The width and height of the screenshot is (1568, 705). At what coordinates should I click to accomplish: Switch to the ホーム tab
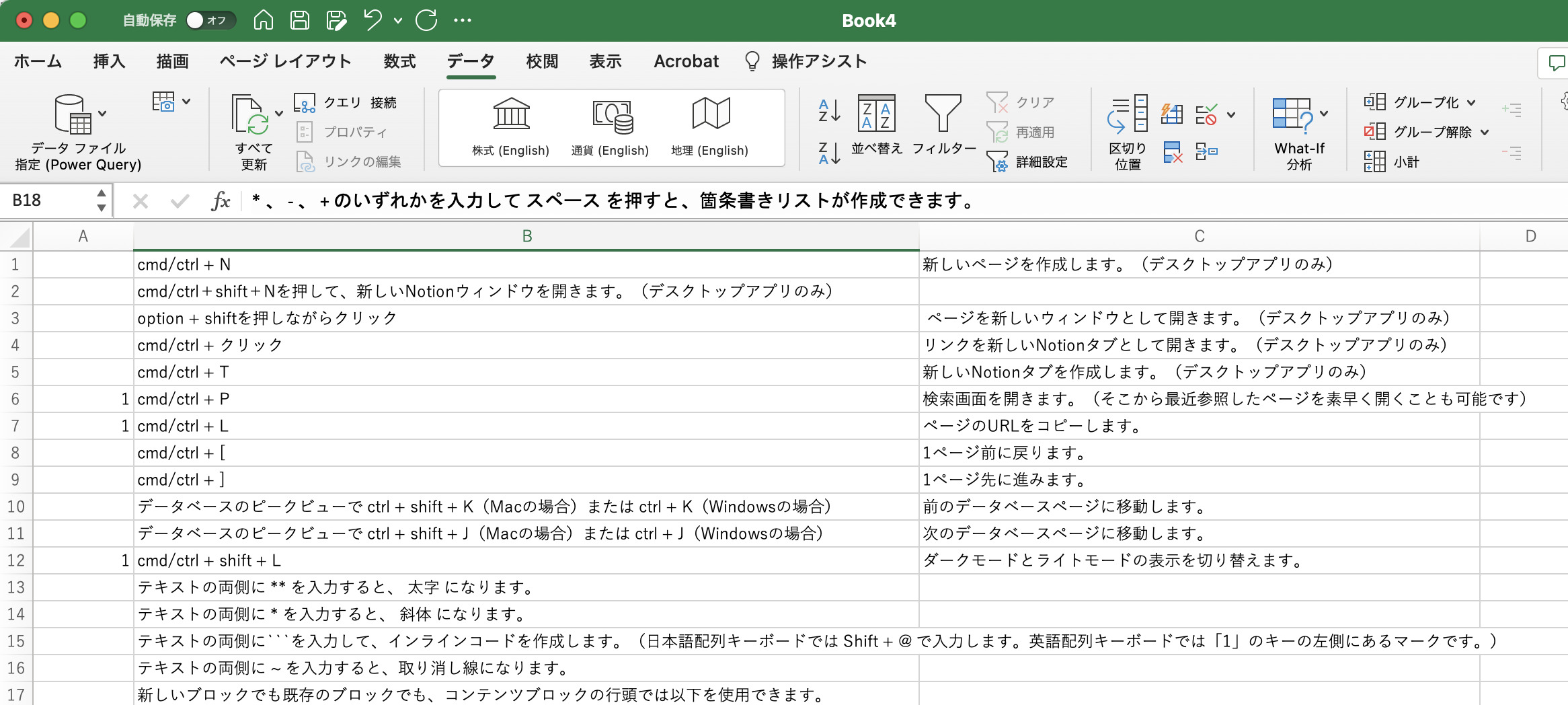(38, 61)
